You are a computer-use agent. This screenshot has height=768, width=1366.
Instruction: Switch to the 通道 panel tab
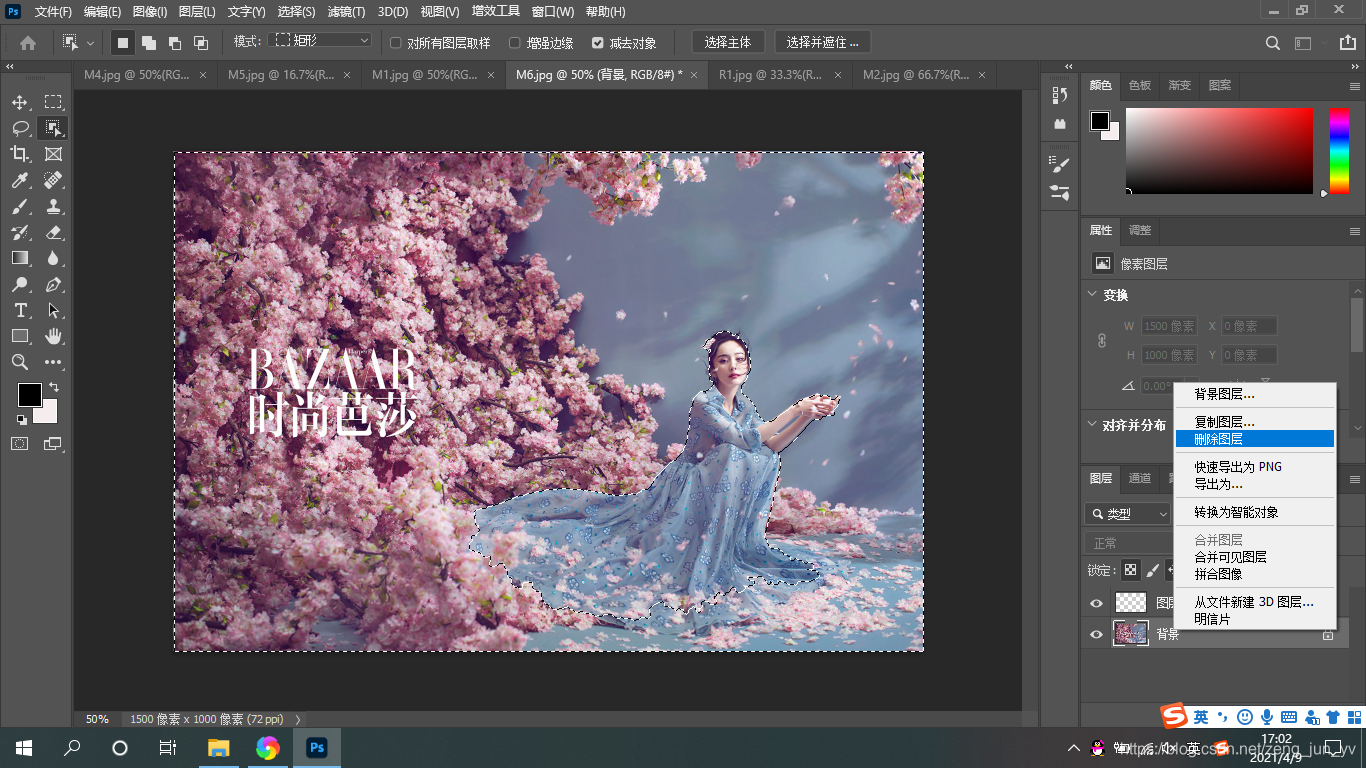click(x=1139, y=478)
